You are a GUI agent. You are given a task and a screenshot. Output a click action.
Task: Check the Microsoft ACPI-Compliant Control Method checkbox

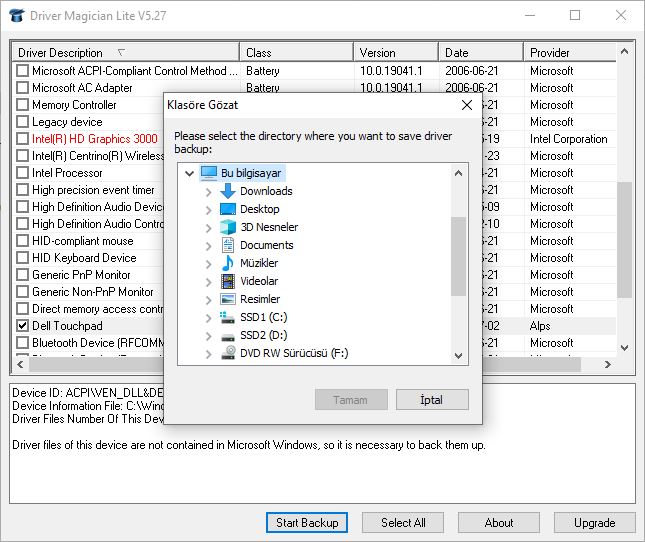click(x=22, y=71)
